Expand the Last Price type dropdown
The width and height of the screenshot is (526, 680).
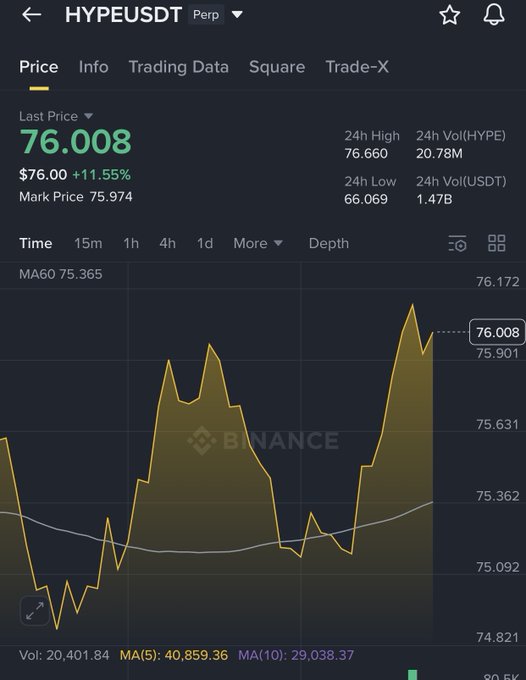click(x=88, y=116)
